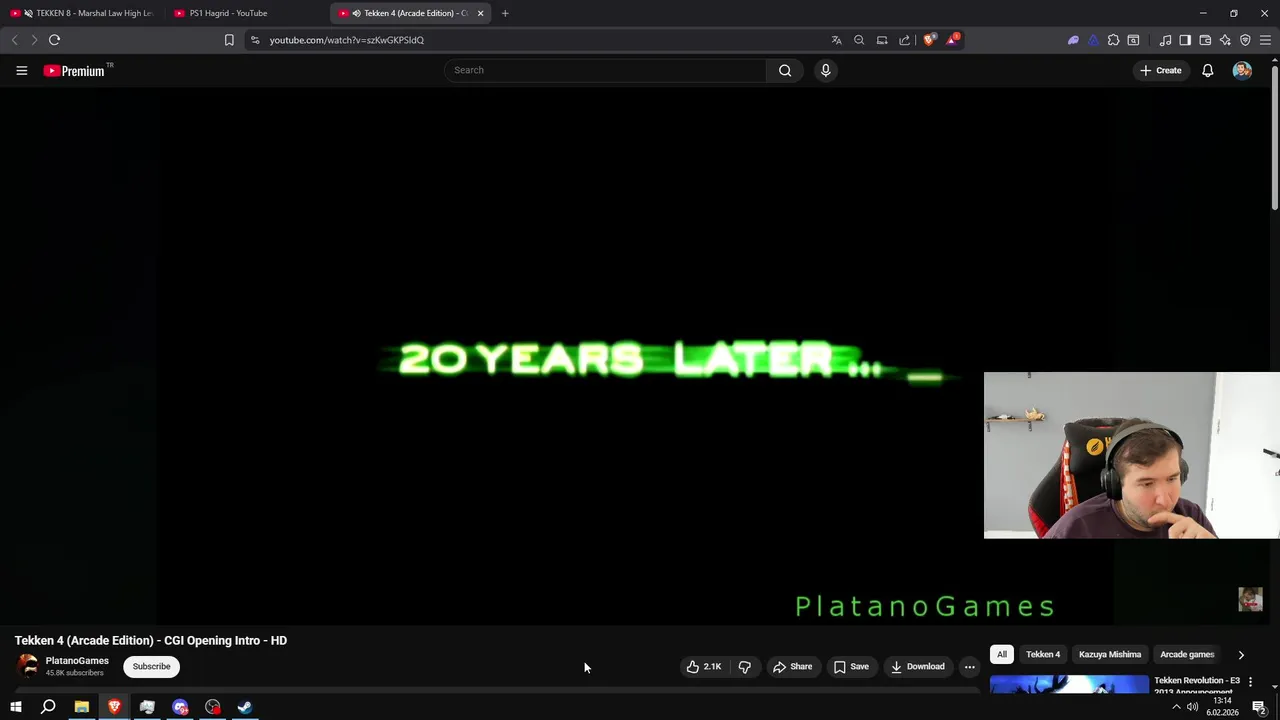Select the All filter chip
The height and width of the screenshot is (720, 1280).
coord(1001,654)
